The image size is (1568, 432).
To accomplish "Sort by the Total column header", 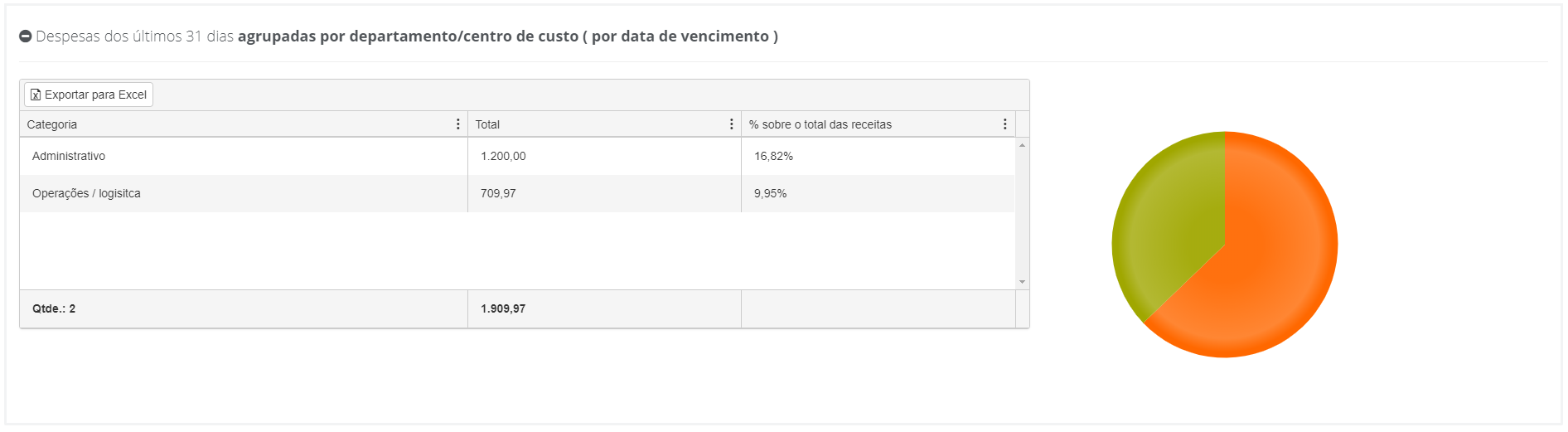I will [487, 124].
